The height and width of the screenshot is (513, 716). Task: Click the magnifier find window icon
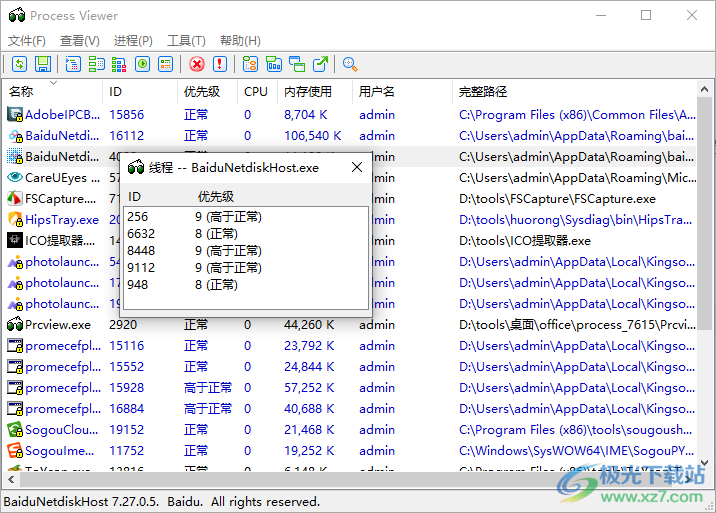(350, 64)
